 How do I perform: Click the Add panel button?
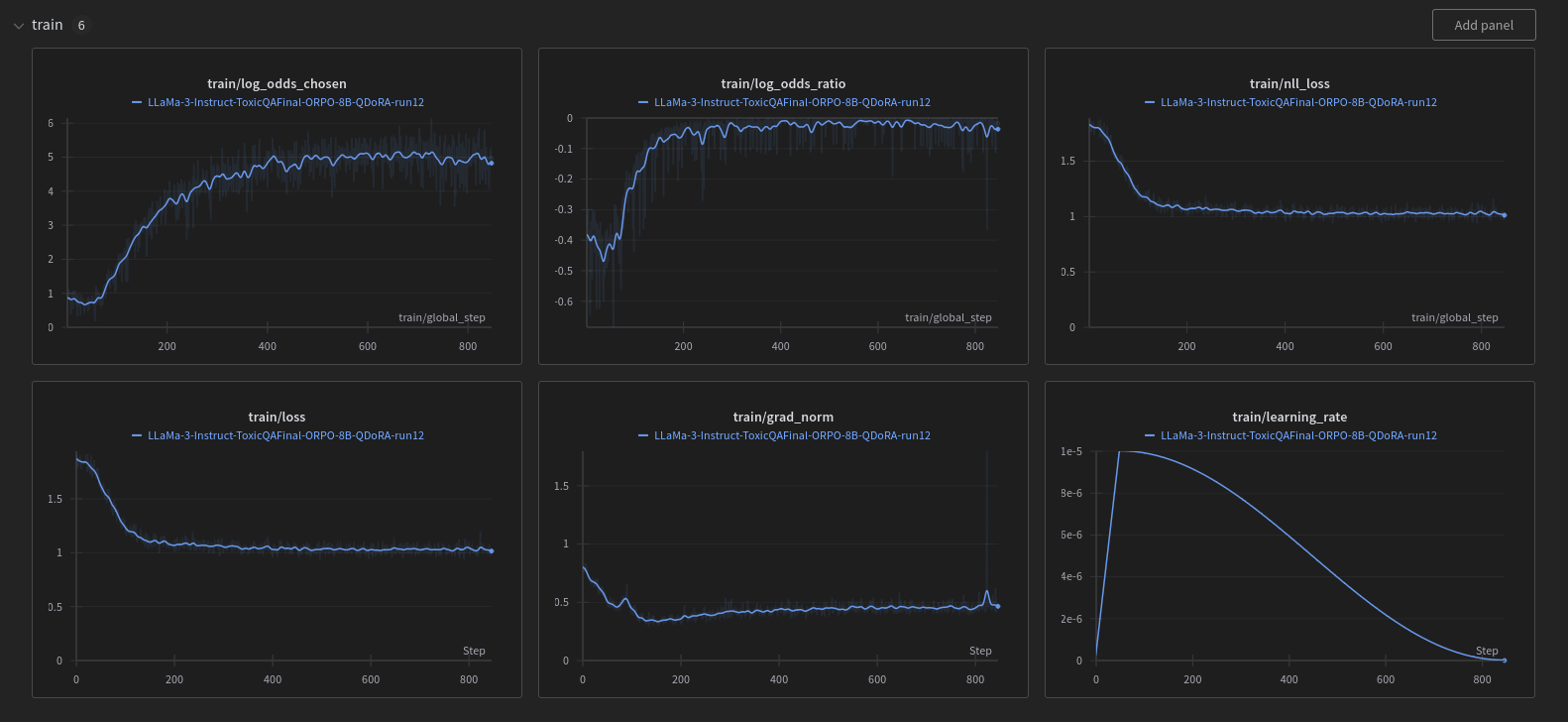coord(1484,25)
